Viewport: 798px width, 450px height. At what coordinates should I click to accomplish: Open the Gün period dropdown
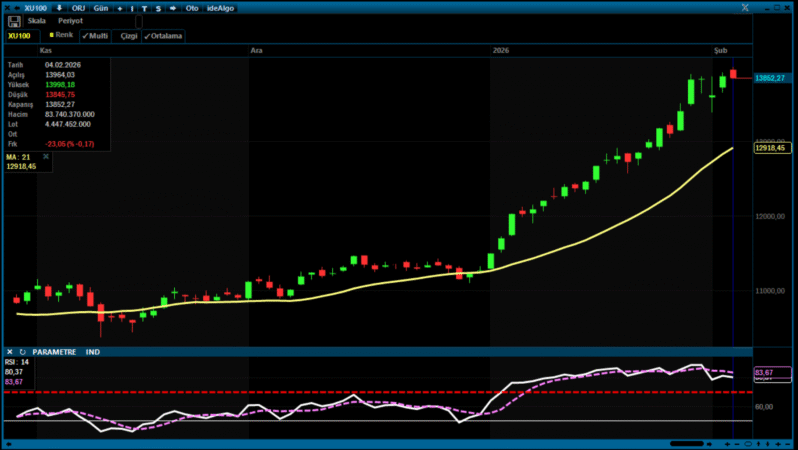click(101, 8)
